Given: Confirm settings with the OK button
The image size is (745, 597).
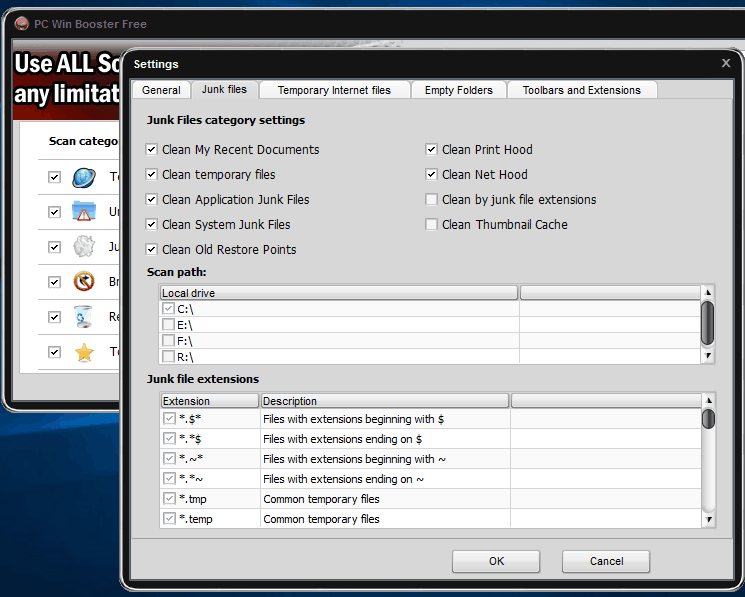Looking at the screenshot, I should coord(496,561).
